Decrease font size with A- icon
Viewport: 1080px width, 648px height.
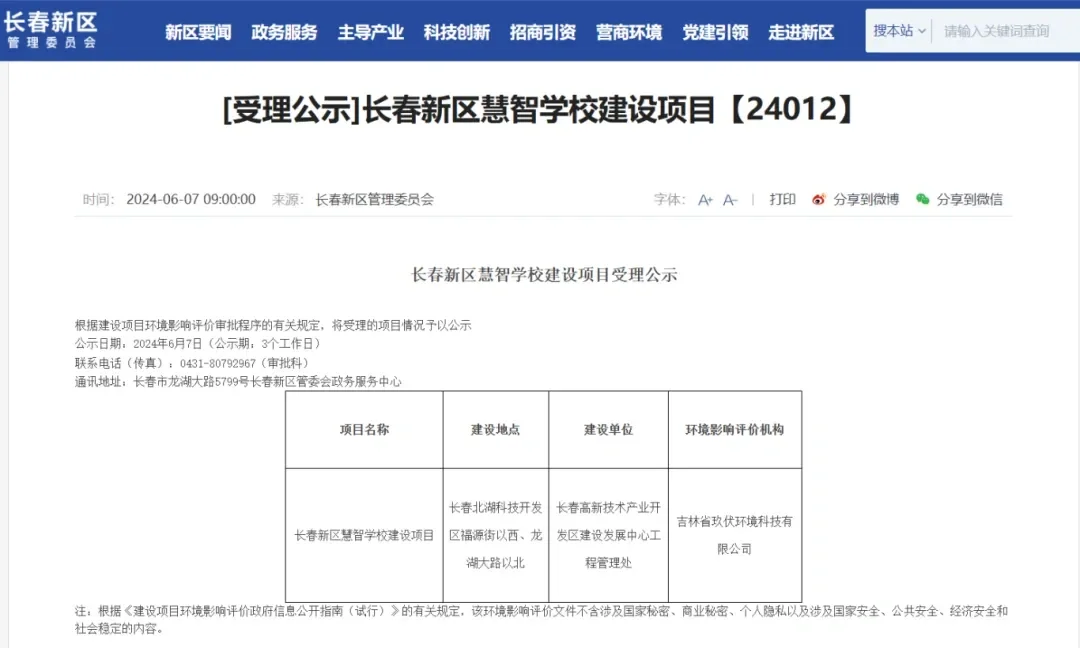click(730, 200)
